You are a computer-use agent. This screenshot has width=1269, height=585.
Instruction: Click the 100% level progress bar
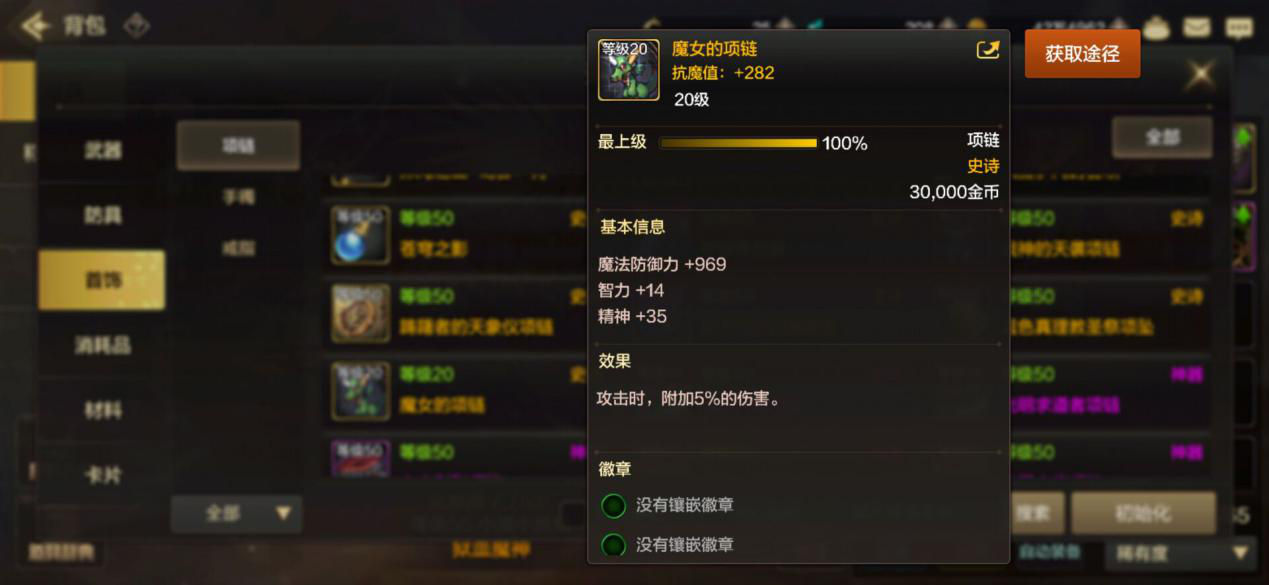(x=738, y=143)
